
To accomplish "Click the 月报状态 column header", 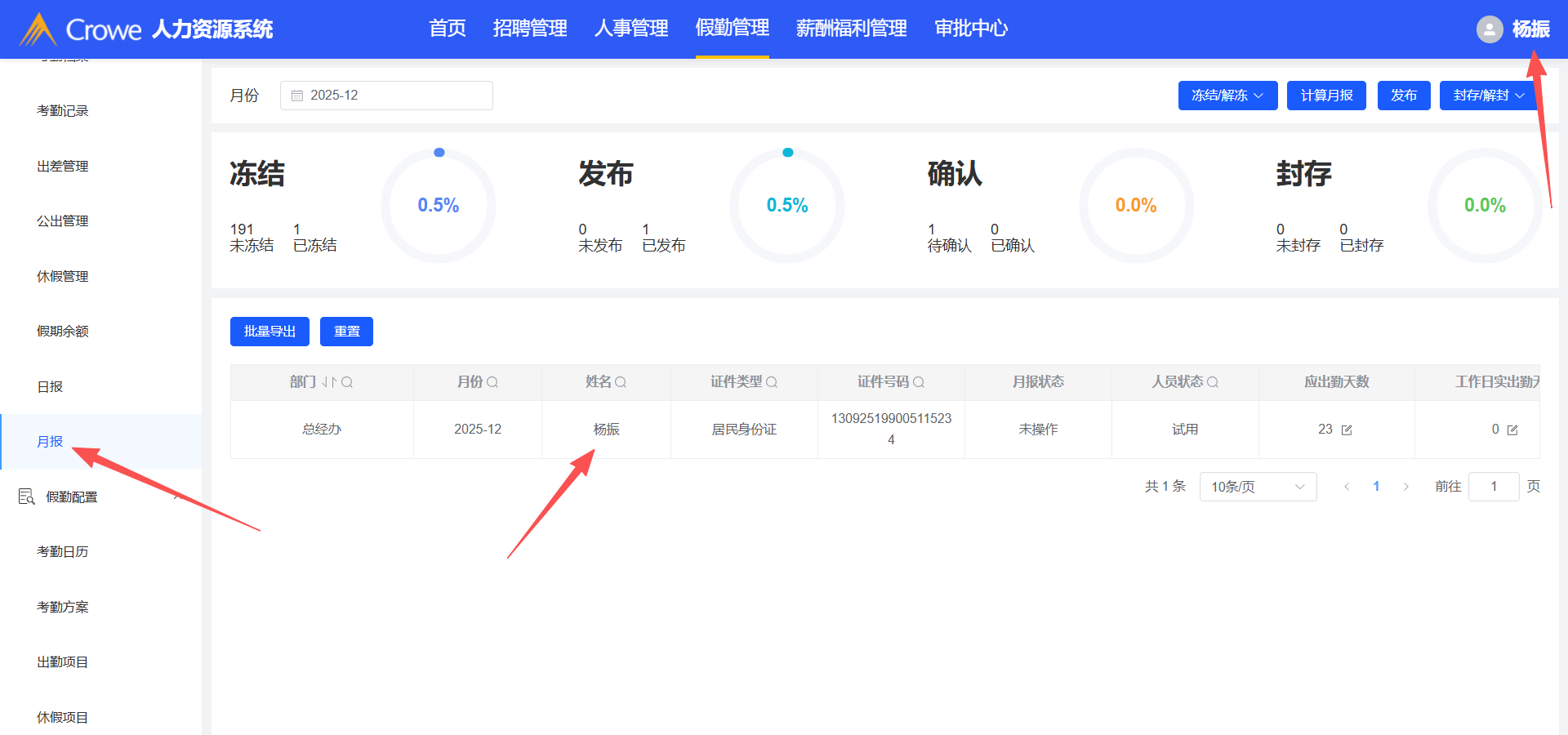I will [x=1038, y=382].
